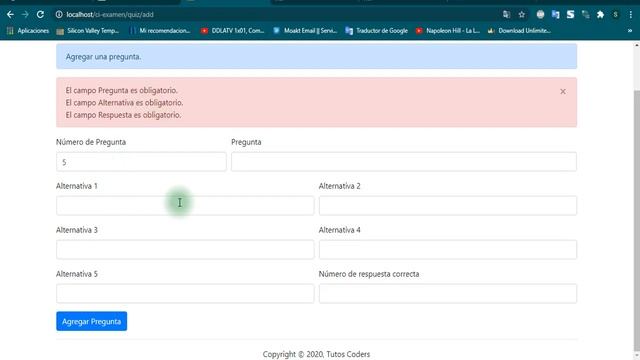
Task: Click the Google Translate extension icon
Action: click(x=556, y=15)
